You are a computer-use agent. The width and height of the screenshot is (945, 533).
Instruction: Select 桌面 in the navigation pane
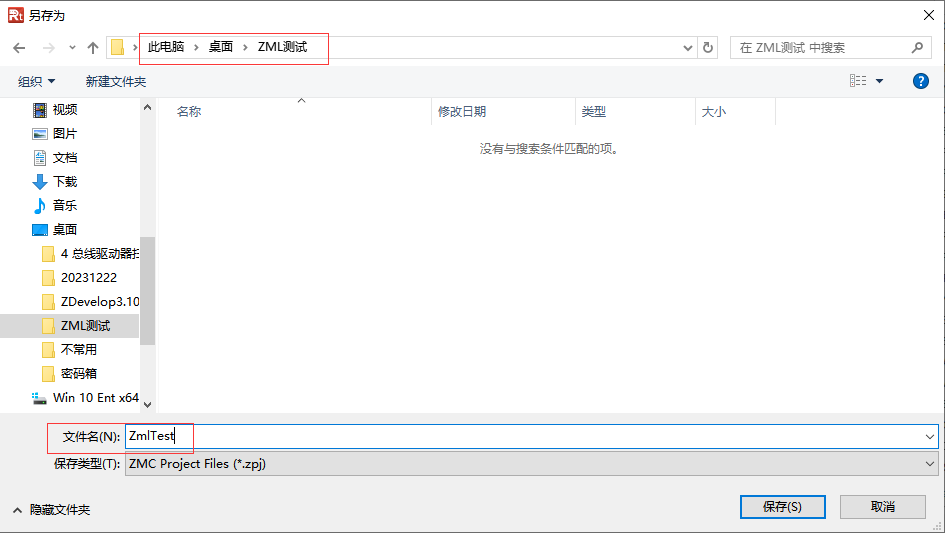tap(64, 230)
